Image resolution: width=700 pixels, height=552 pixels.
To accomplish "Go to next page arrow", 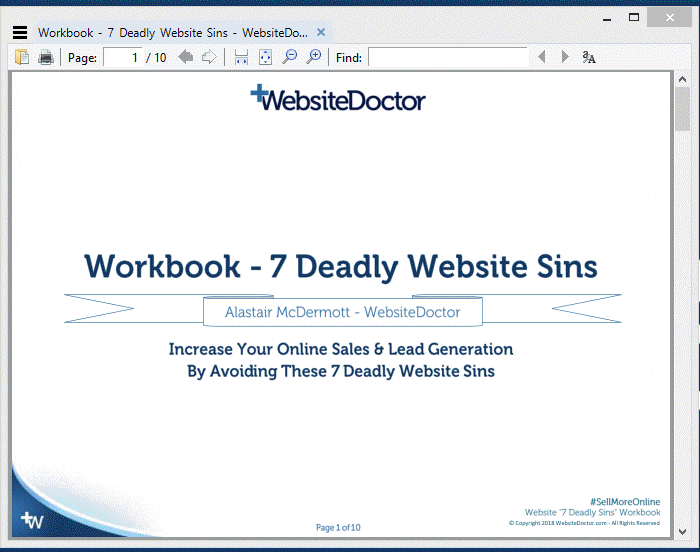I will coord(208,57).
